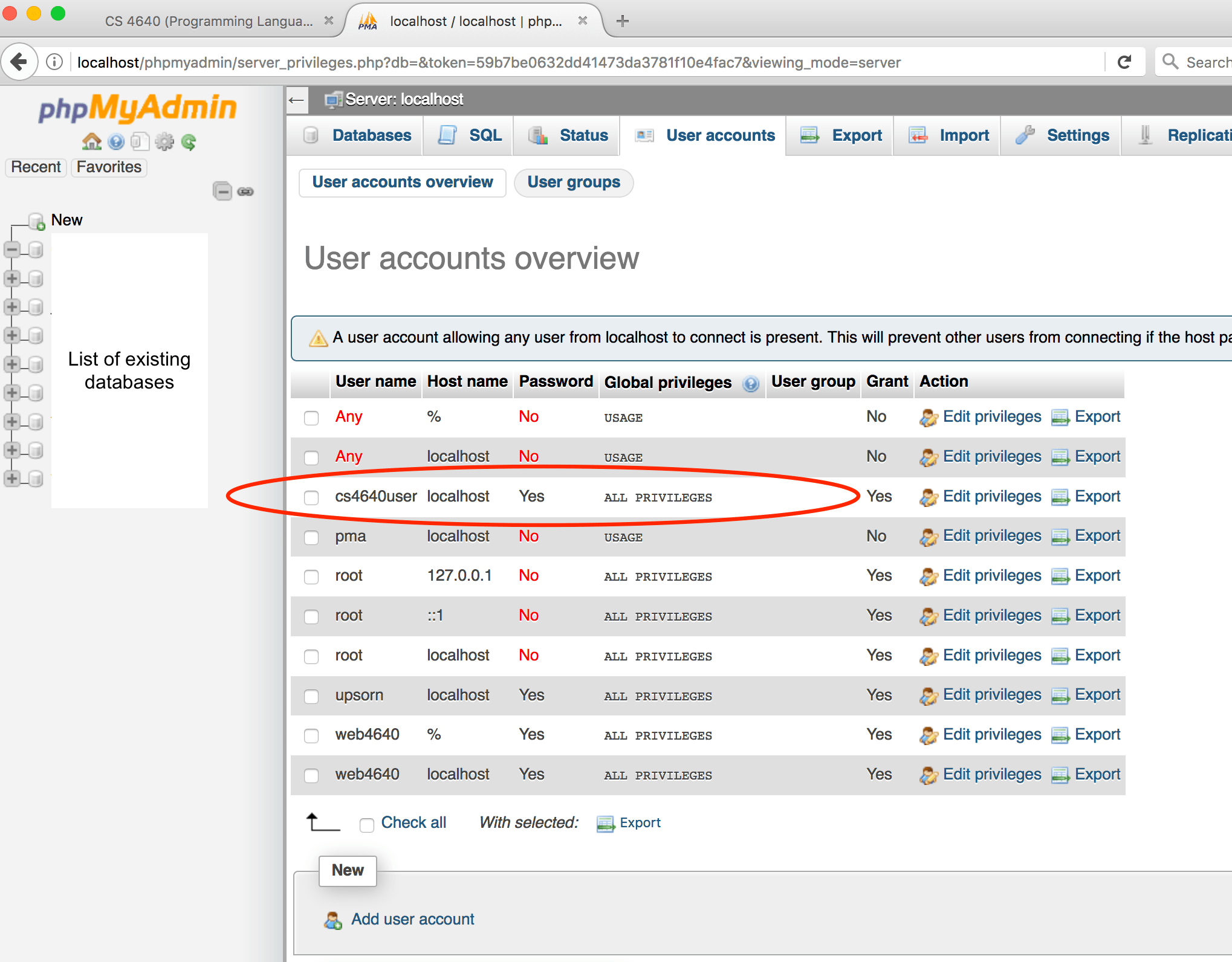Select the checkbox for web4640 at localhost
Viewport: 1232px width, 962px height.
point(311,776)
